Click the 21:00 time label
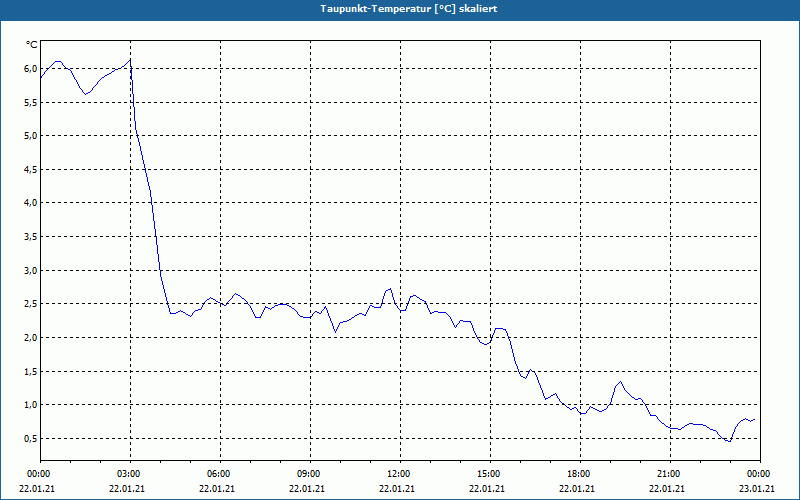 tap(669, 474)
